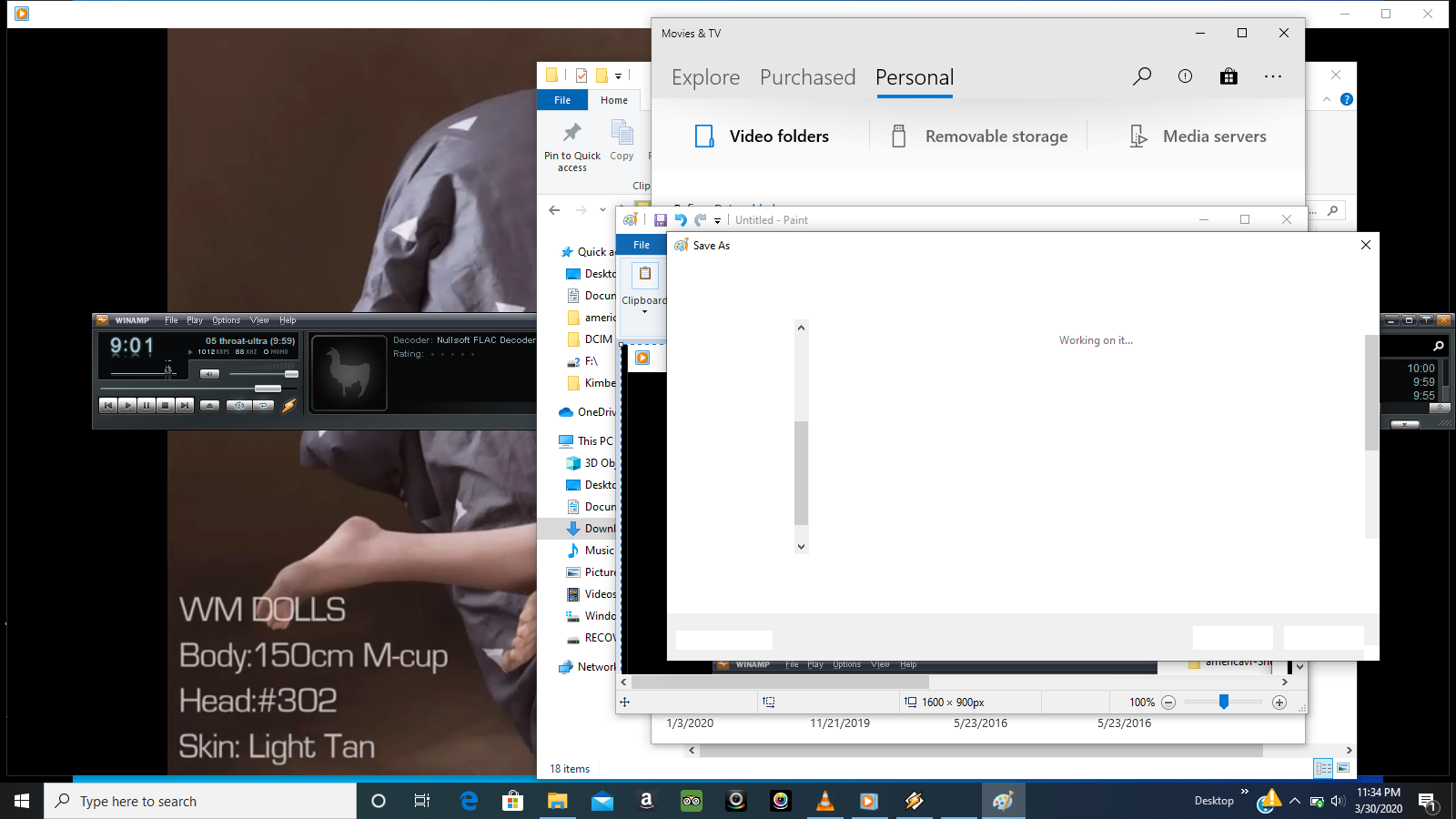Select OneDrive in Explorer navigation pane
This screenshot has height=819, width=1456.
click(x=587, y=412)
